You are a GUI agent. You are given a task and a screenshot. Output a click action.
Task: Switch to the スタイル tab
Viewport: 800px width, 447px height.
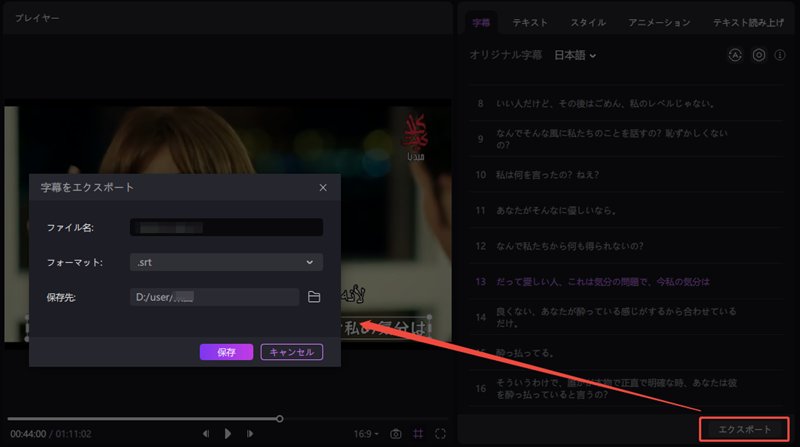(588, 23)
